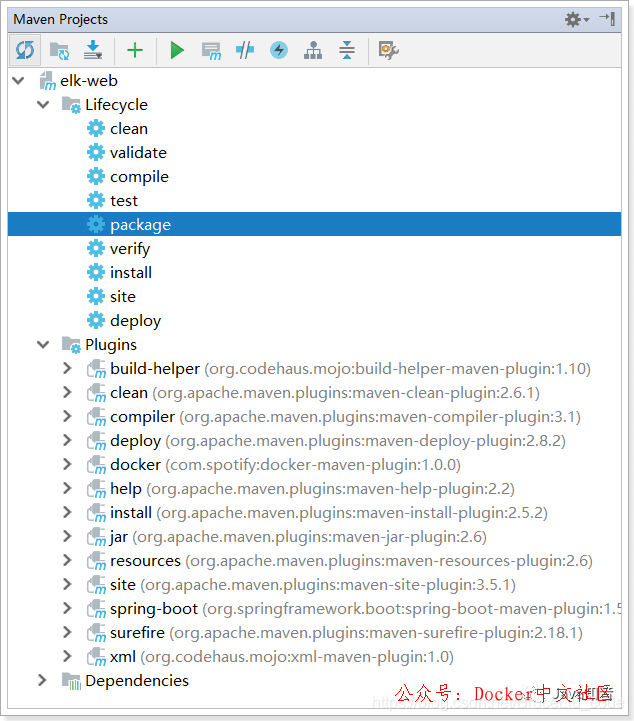
Task: Generate sources and update folders icon
Action: click(x=59, y=50)
